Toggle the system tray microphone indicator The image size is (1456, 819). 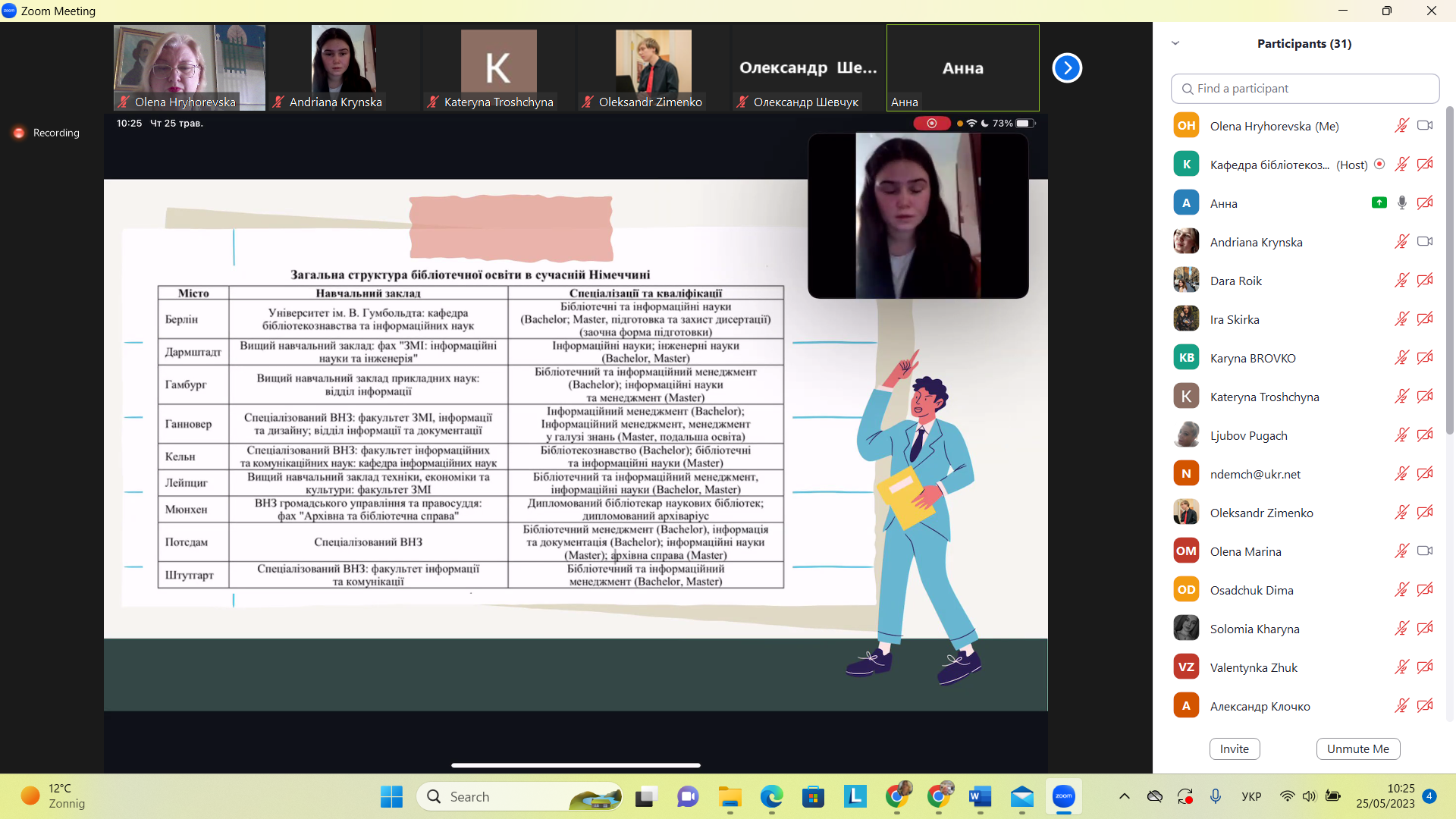pos(1216,796)
